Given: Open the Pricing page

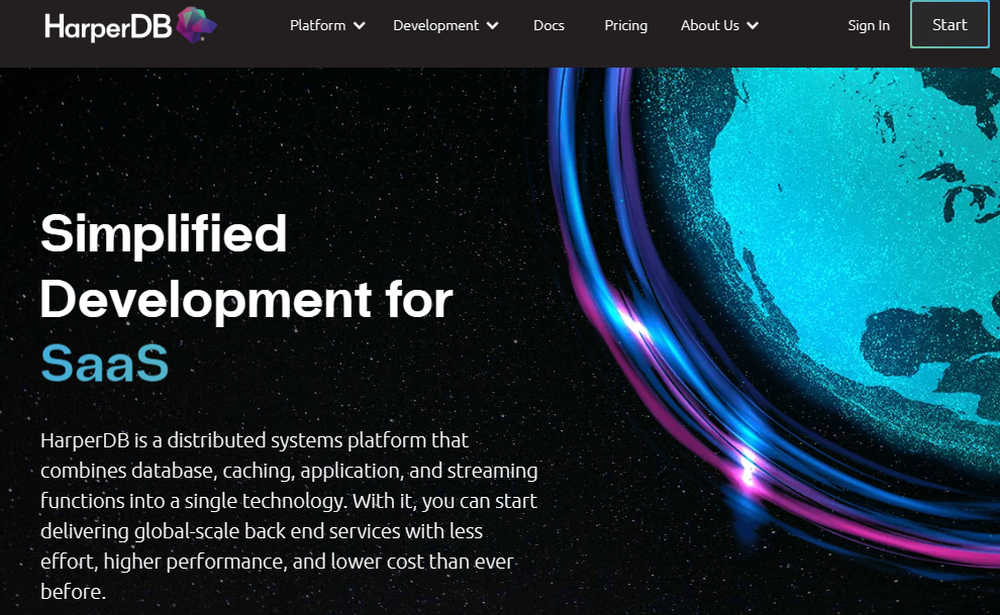Looking at the screenshot, I should (626, 26).
